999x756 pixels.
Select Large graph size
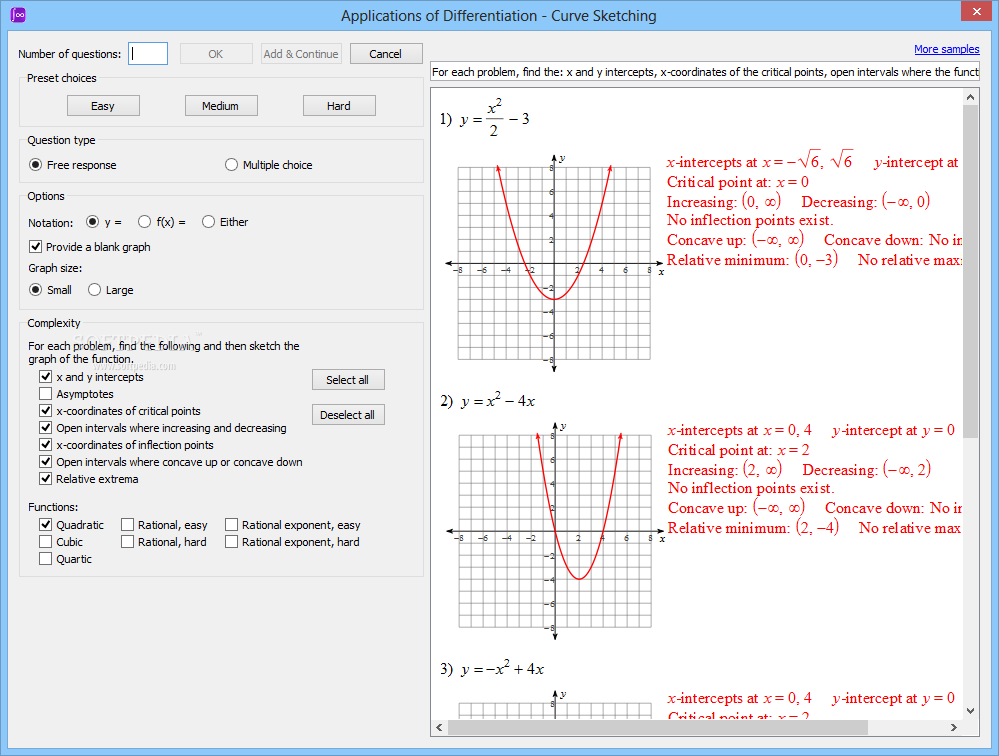click(111, 290)
